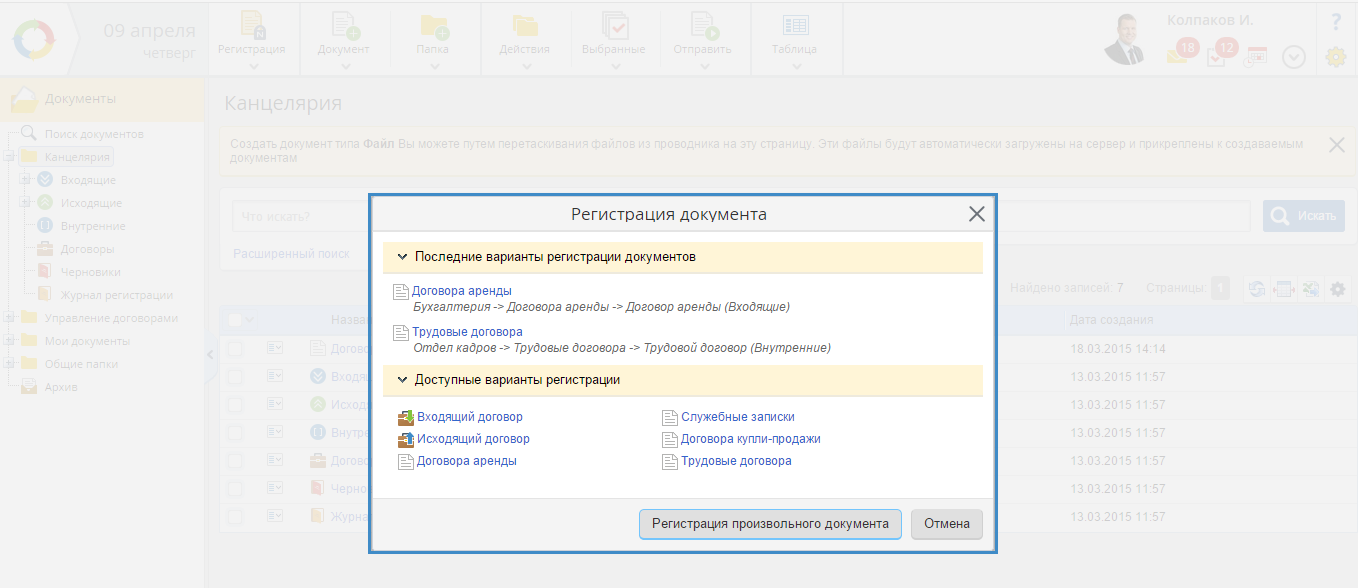Collapse Доступные варианты регистрации section
Screen dimensions: 1358x588
pyautogui.click(x=402, y=380)
